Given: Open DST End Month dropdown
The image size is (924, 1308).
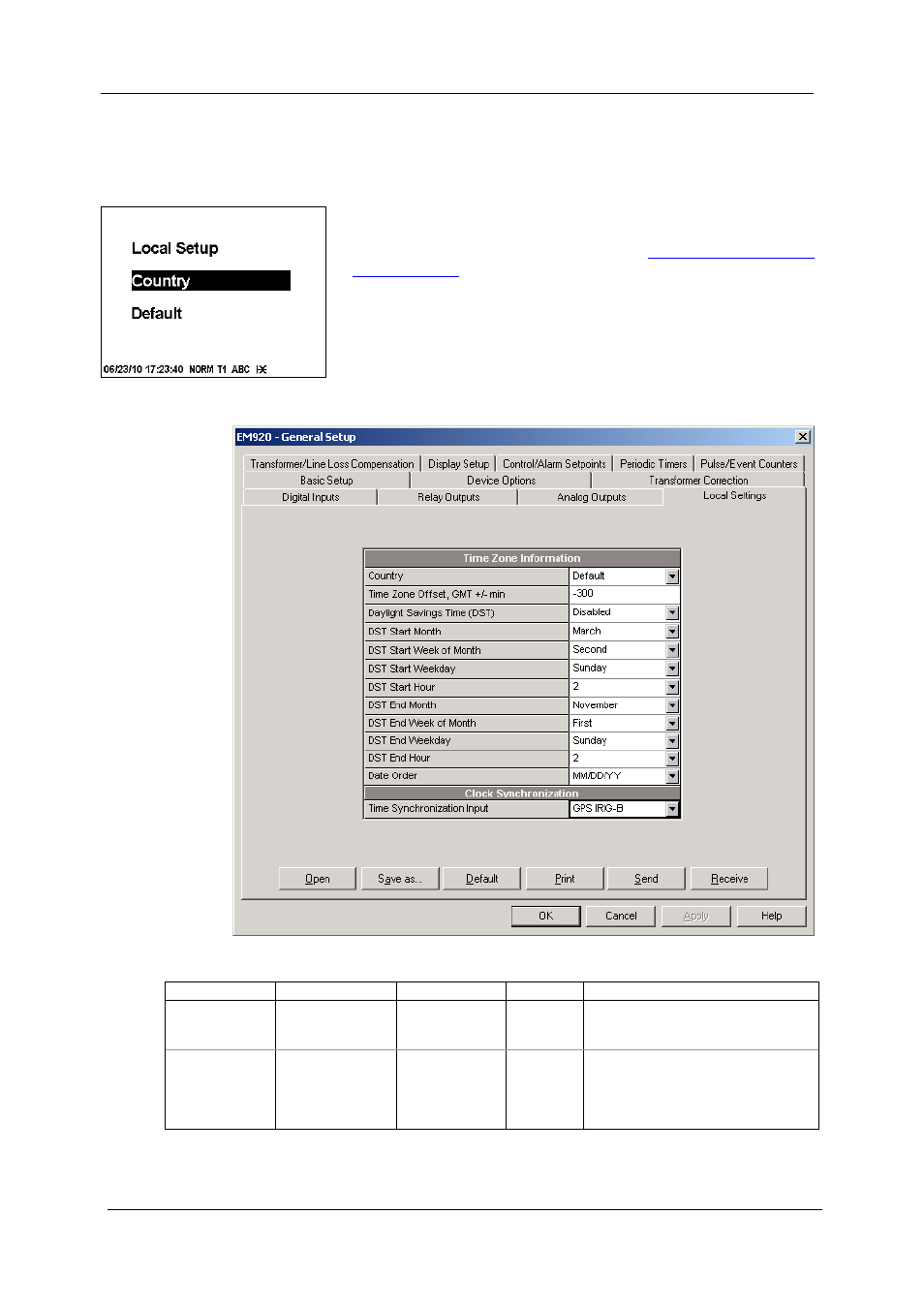Looking at the screenshot, I should click(672, 705).
